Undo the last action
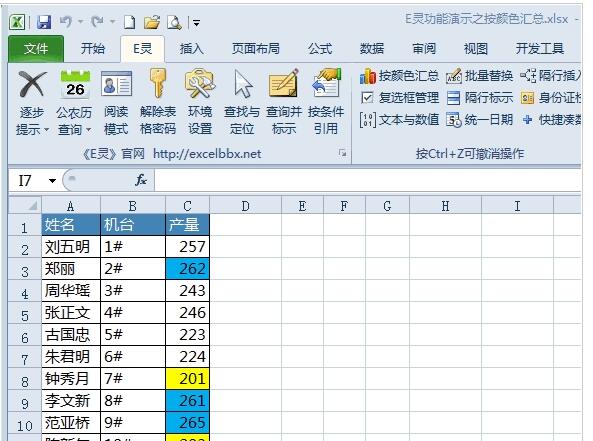Viewport: 593px width, 441px height. [x=66, y=22]
